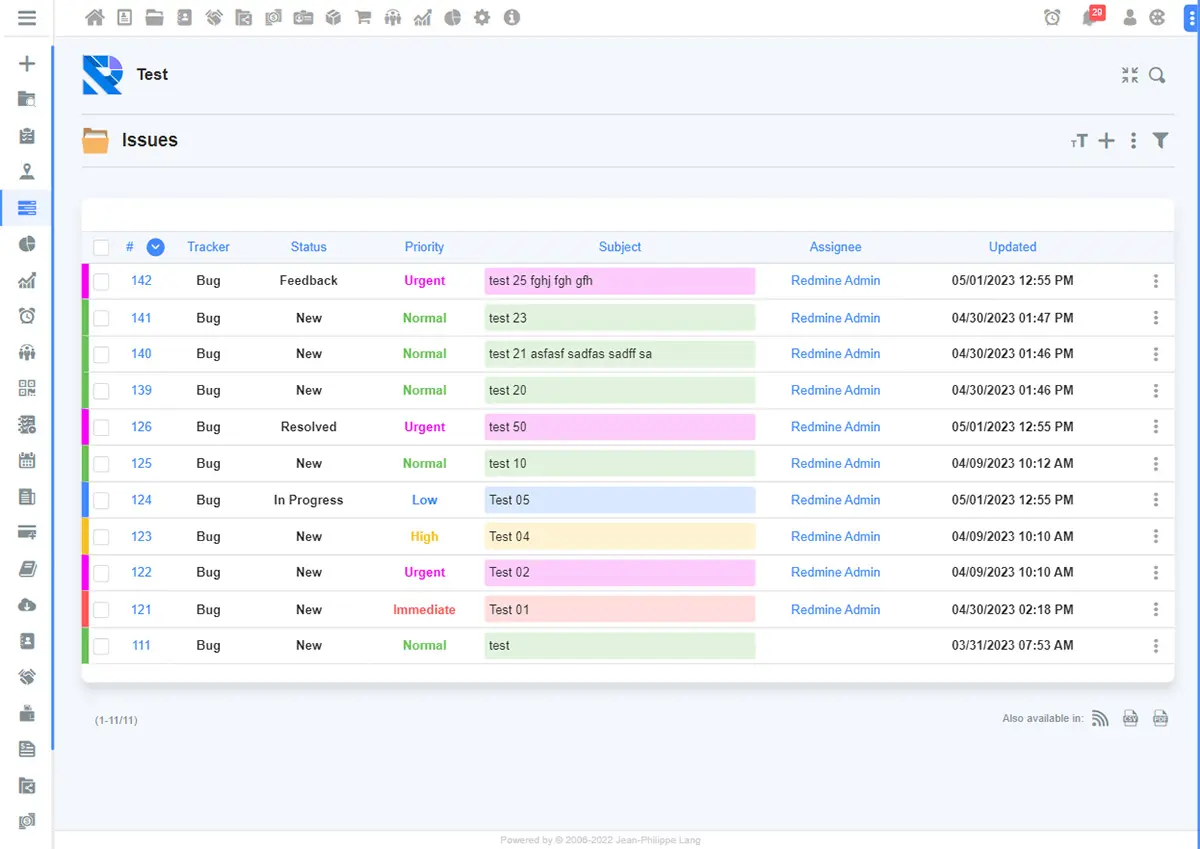
Task: Click Redmine Admin assignee for issue 123
Action: point(835,537)
